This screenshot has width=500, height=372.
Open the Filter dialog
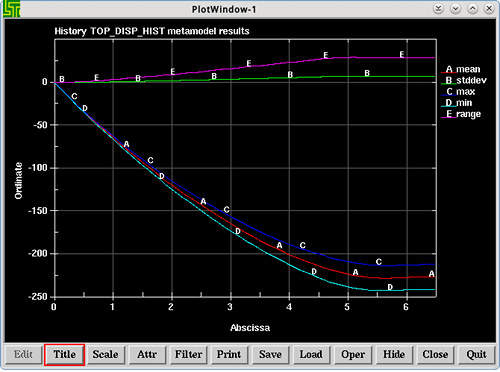coord(188,354)
